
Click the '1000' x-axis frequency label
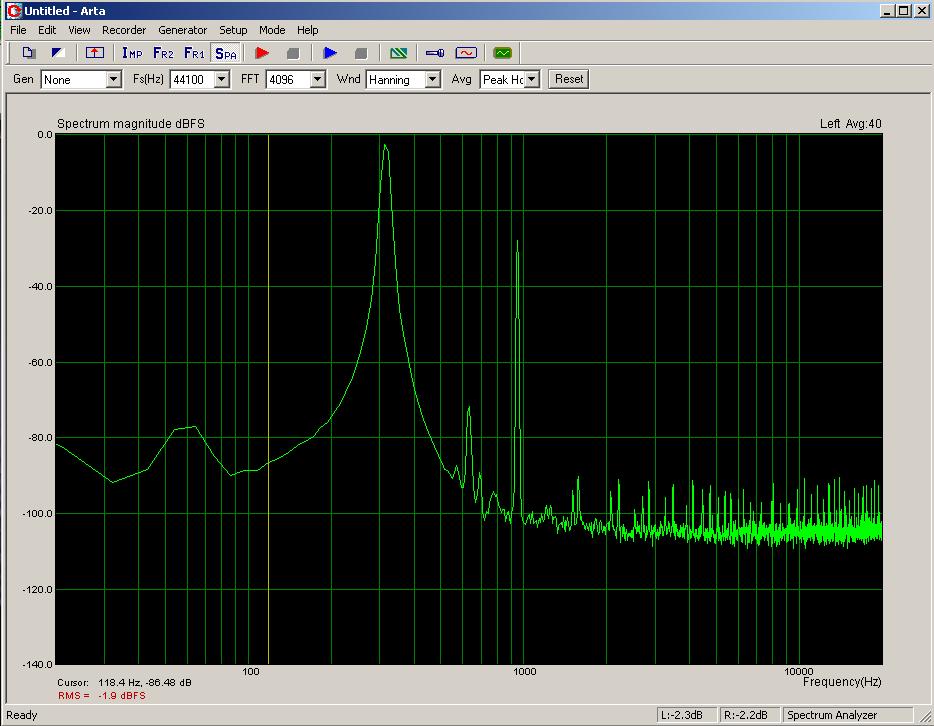(x=524, y=671)
